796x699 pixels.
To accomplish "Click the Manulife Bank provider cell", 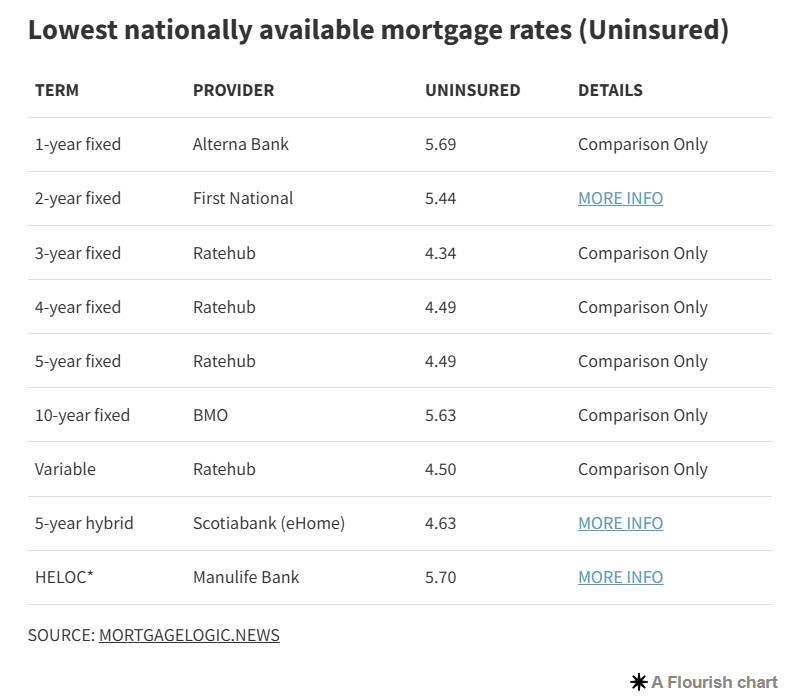I will tap(246, 577).
